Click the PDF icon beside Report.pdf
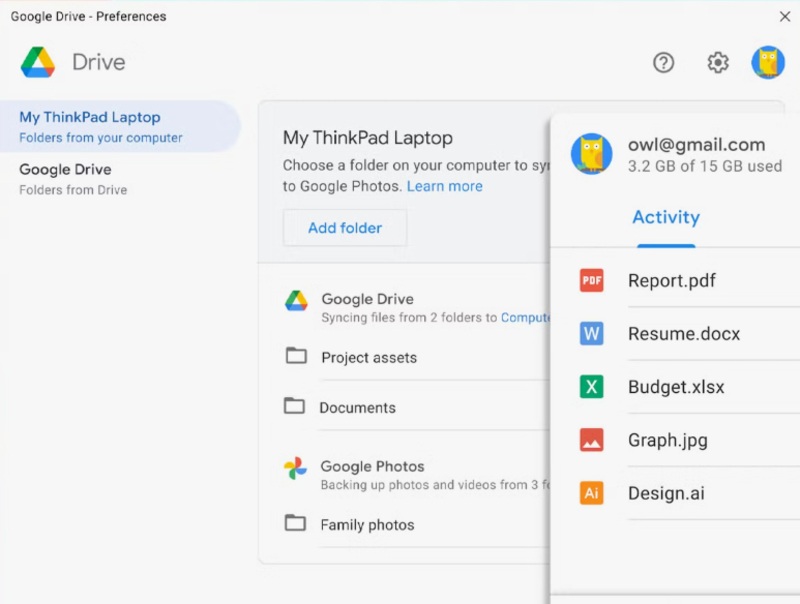Image resolution: width=800 pixels, height=604 pixels. 592,281
